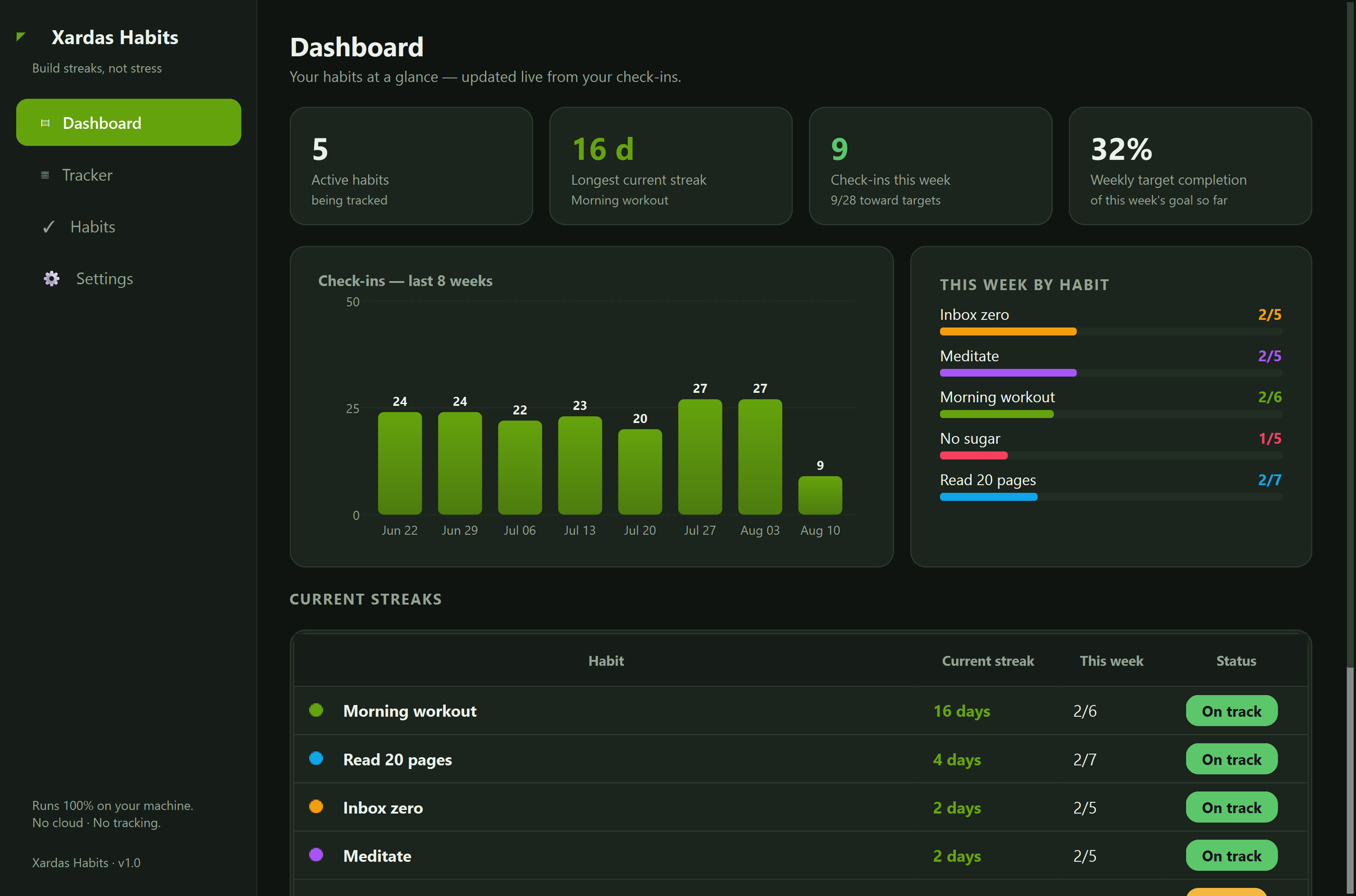This screenshot has width=1356, height=896.
Task: Click the Aug 03 axis label
Action: click(x=760, y=530)
